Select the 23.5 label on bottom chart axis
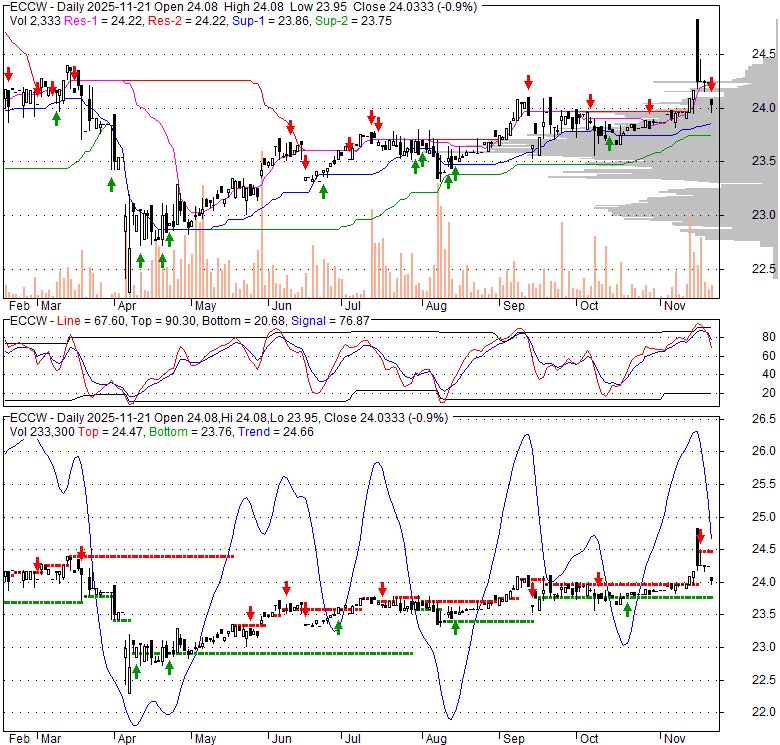Image resolution: width=780 pixels, height=745 pixels. point(763,614)
